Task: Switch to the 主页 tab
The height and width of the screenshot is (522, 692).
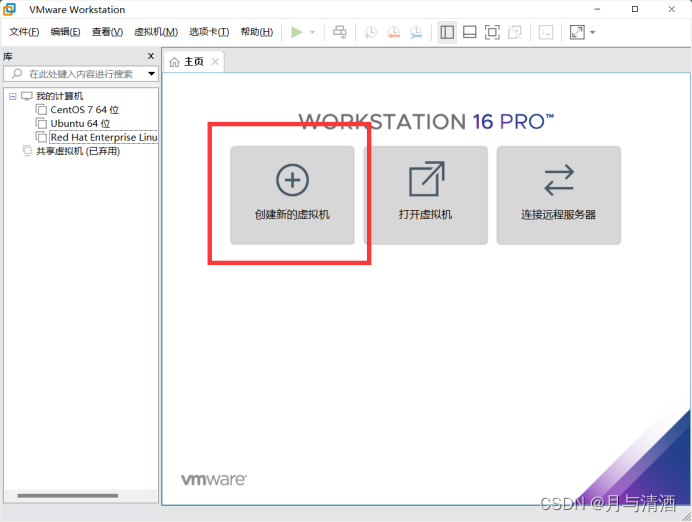Action: point(194,62)
